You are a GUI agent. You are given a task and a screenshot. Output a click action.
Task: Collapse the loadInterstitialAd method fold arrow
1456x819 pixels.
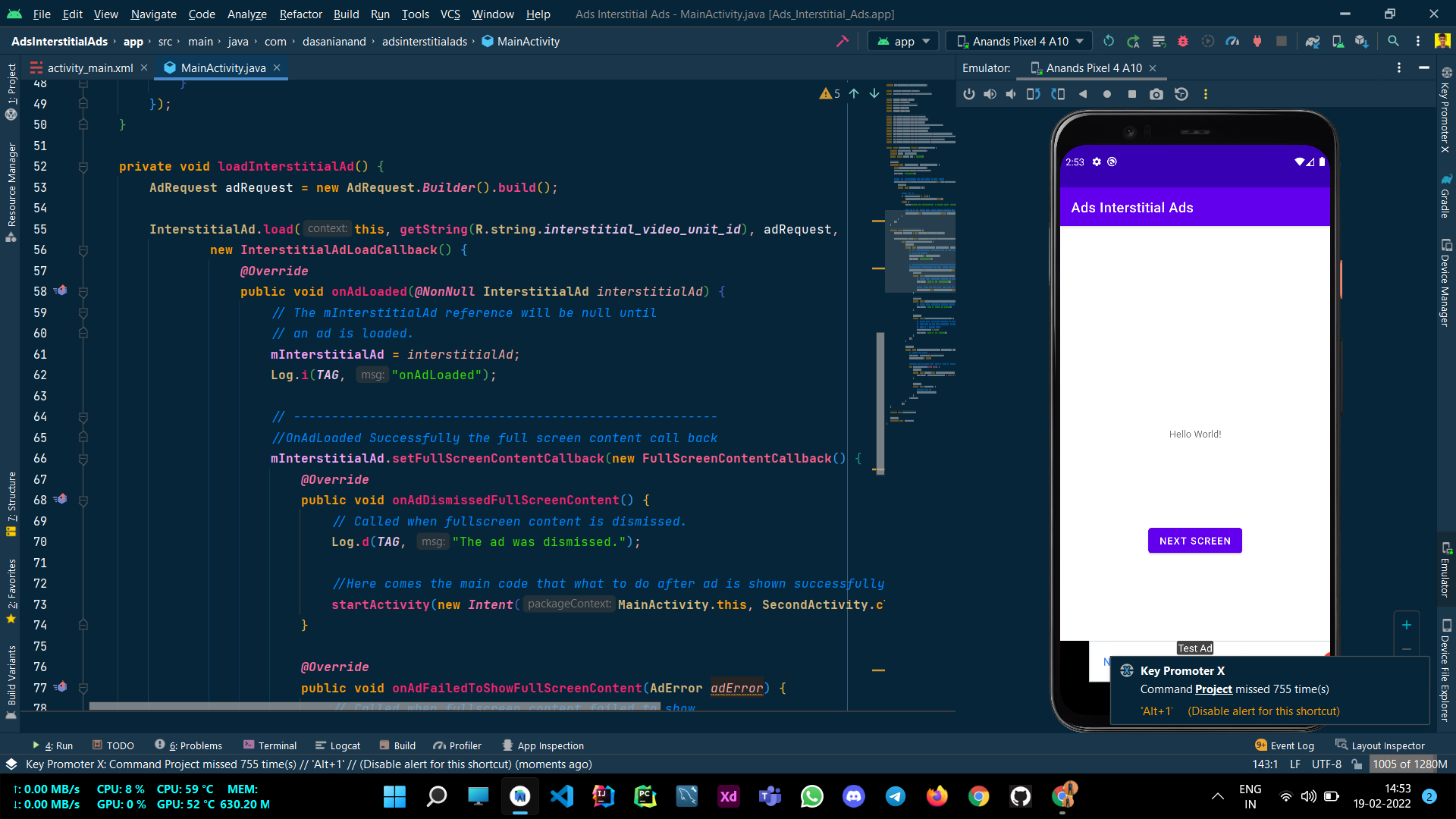[x=83, y=166]
